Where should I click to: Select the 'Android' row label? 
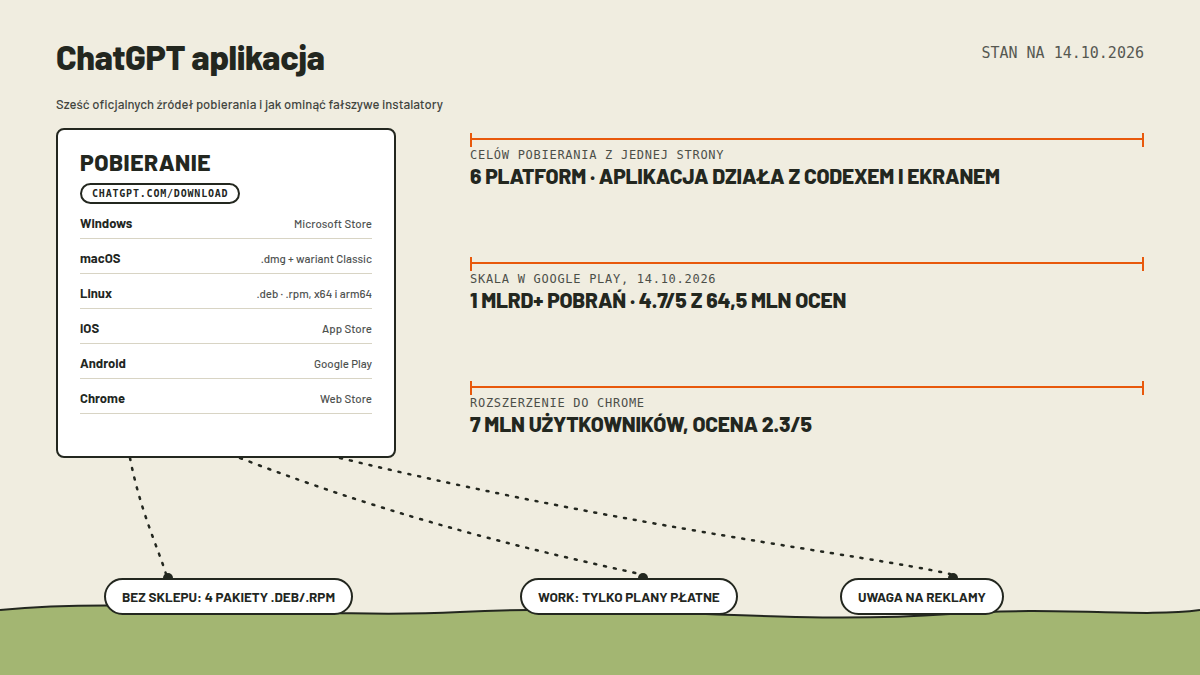pos(103,364)
